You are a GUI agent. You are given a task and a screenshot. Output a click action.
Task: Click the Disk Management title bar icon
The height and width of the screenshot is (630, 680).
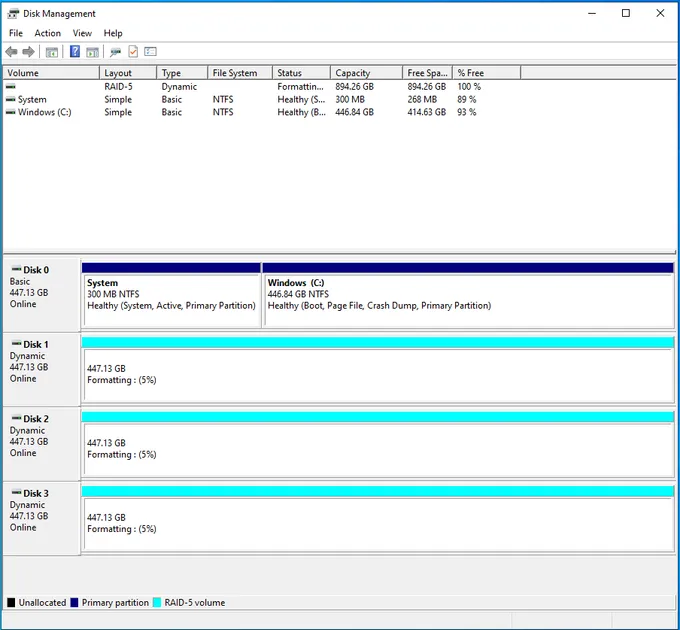[x=13, y=13]
